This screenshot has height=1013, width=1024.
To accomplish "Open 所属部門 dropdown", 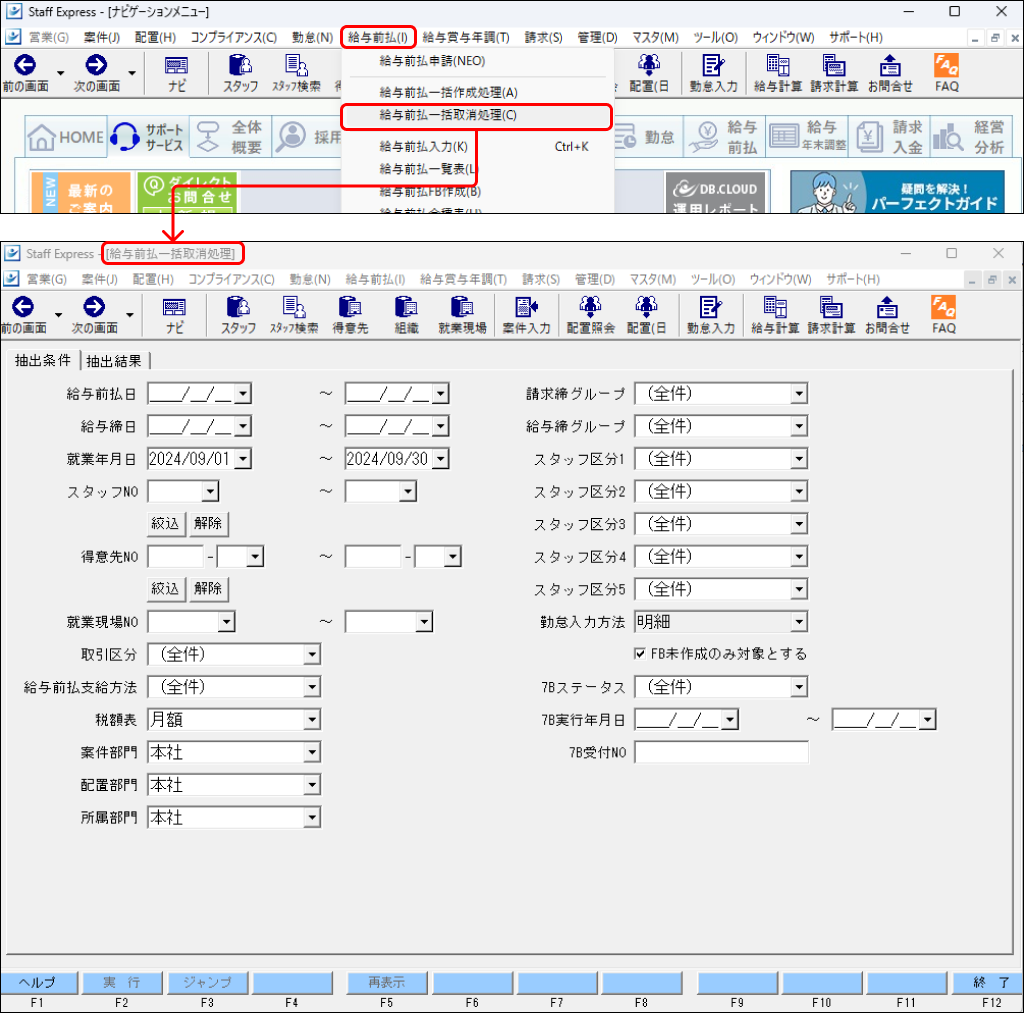I will pos(312,818).
